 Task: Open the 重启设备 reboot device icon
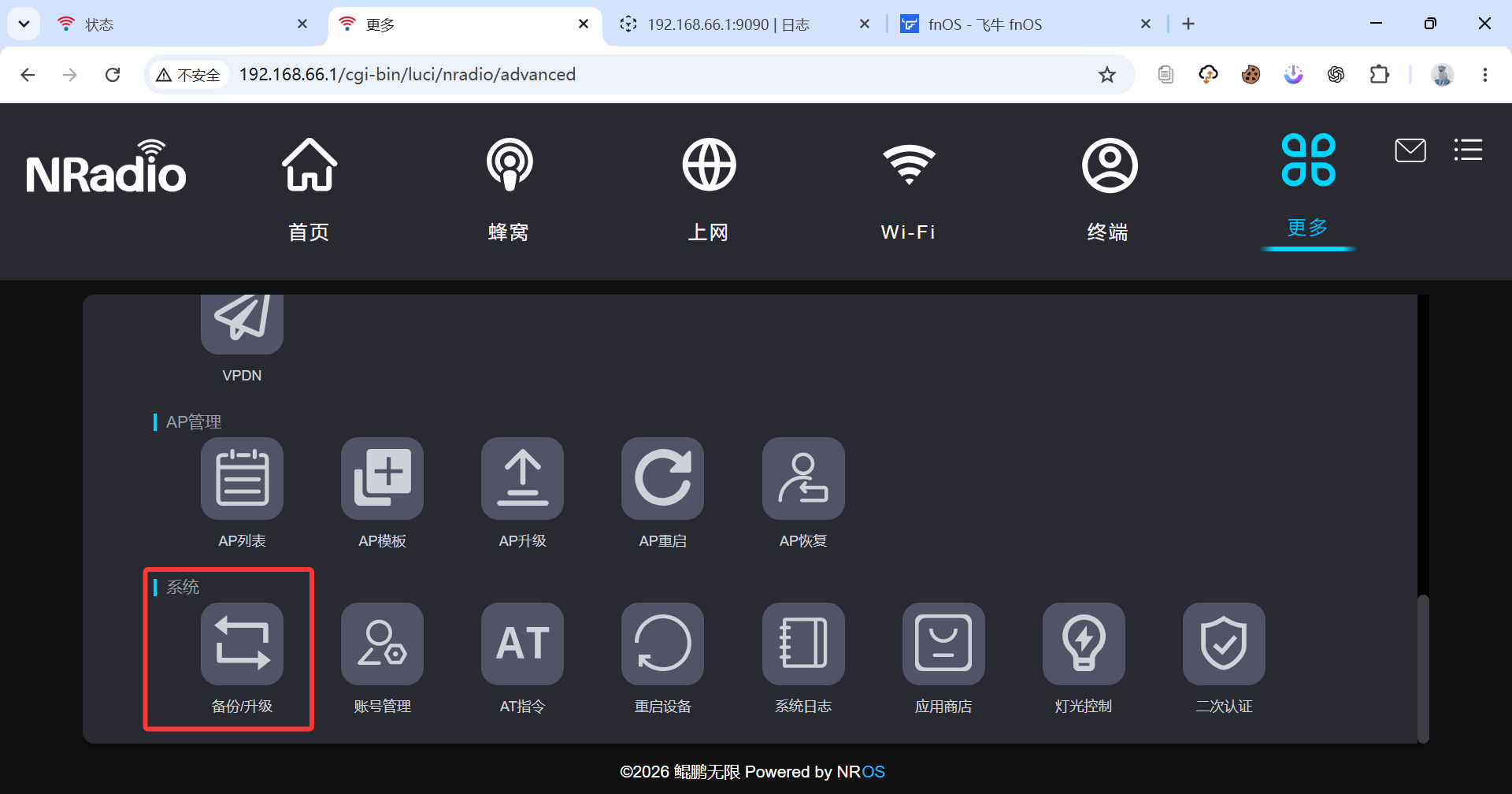click(x=662, y=644)
